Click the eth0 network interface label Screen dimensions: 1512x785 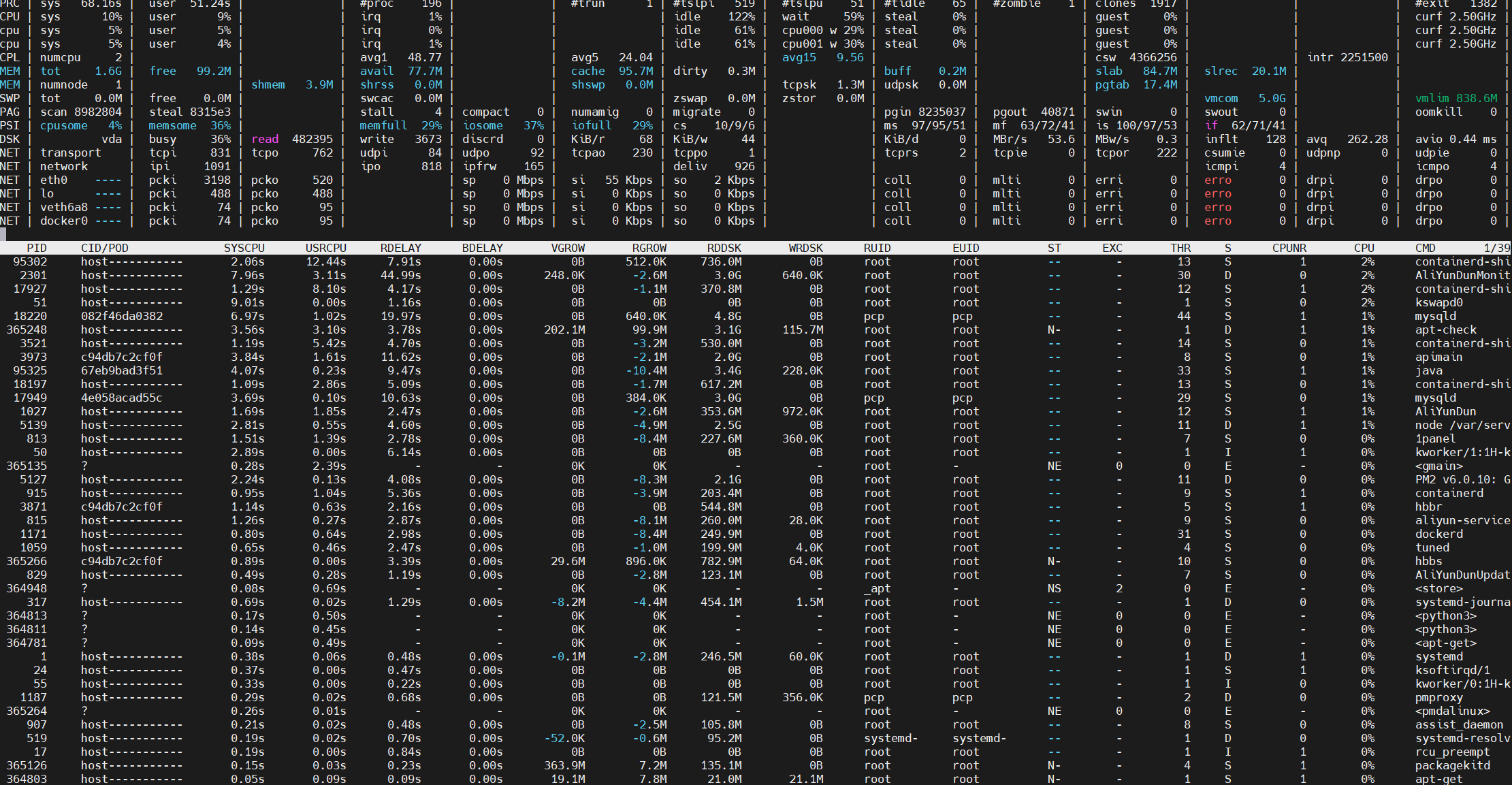[54, 180]
